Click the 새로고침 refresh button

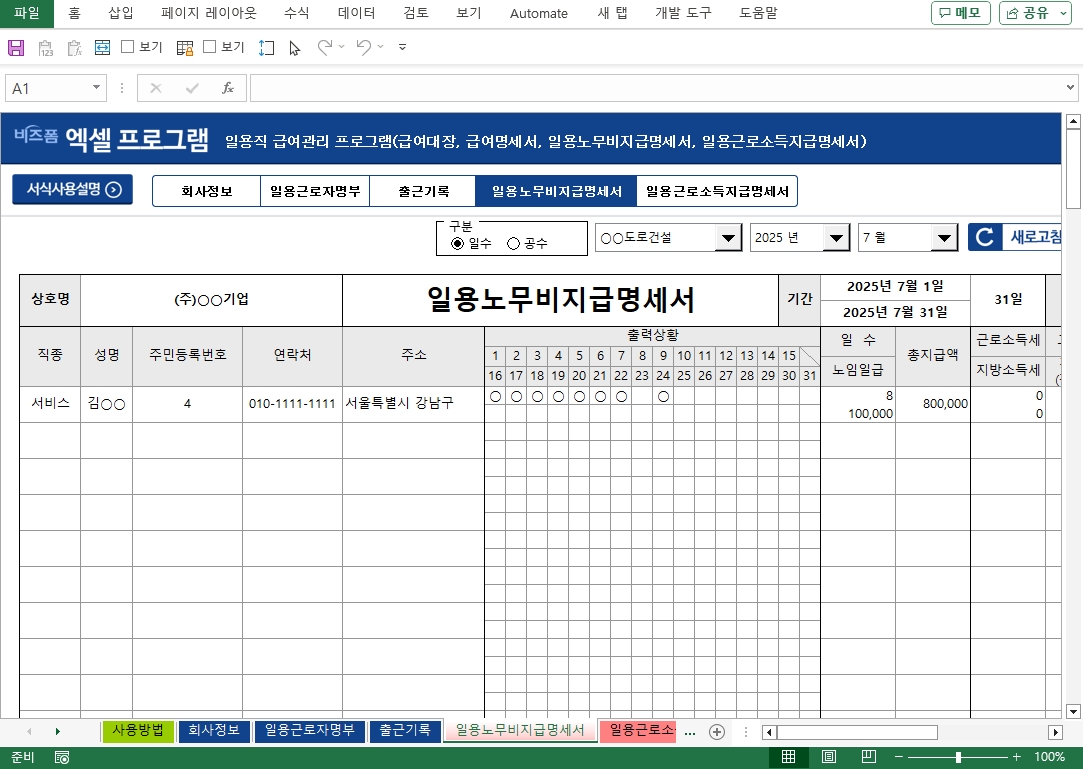pyautogui.click(x=1014, y=237)
